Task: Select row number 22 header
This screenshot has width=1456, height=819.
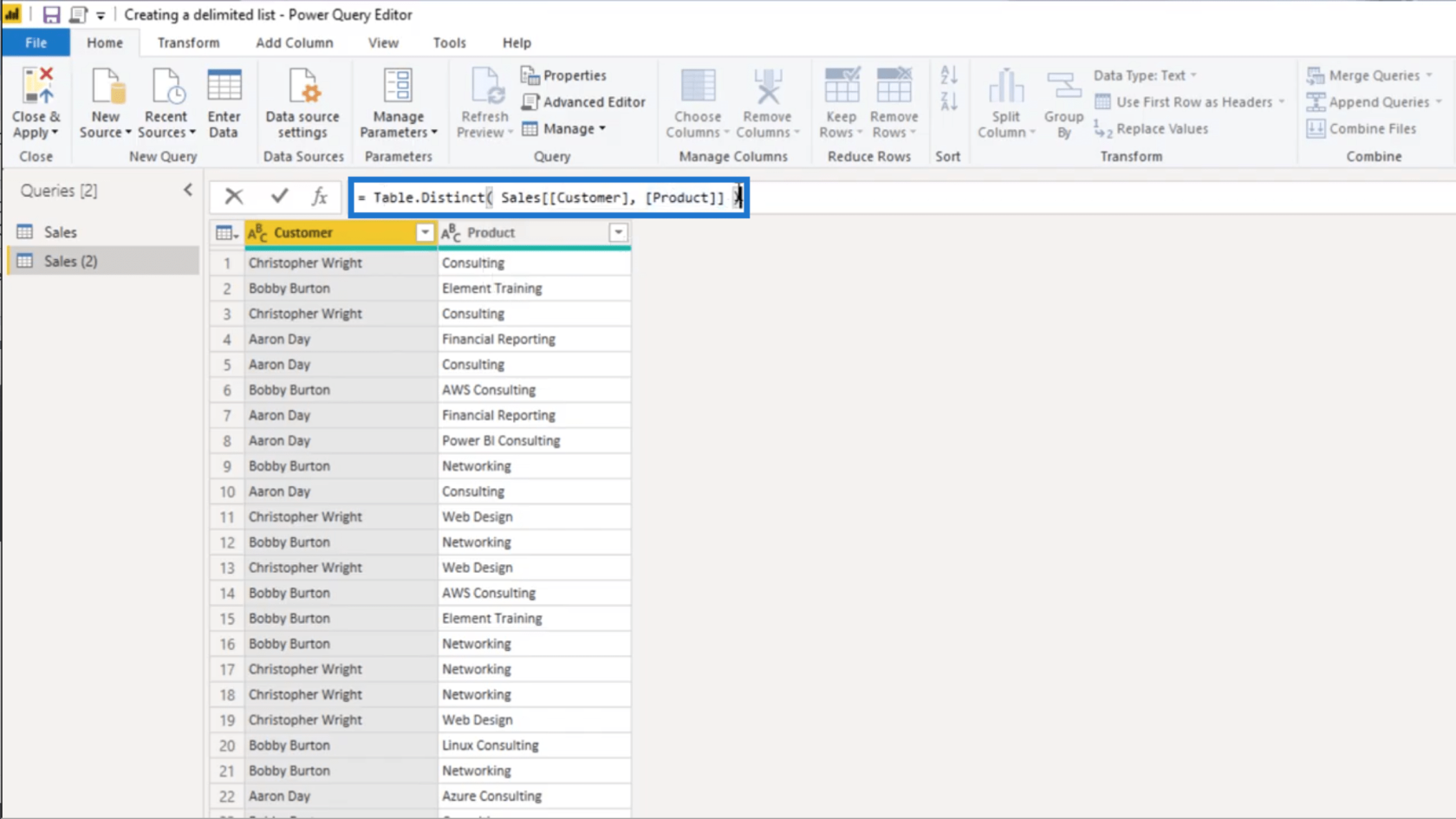Action: tap(227, 796)
